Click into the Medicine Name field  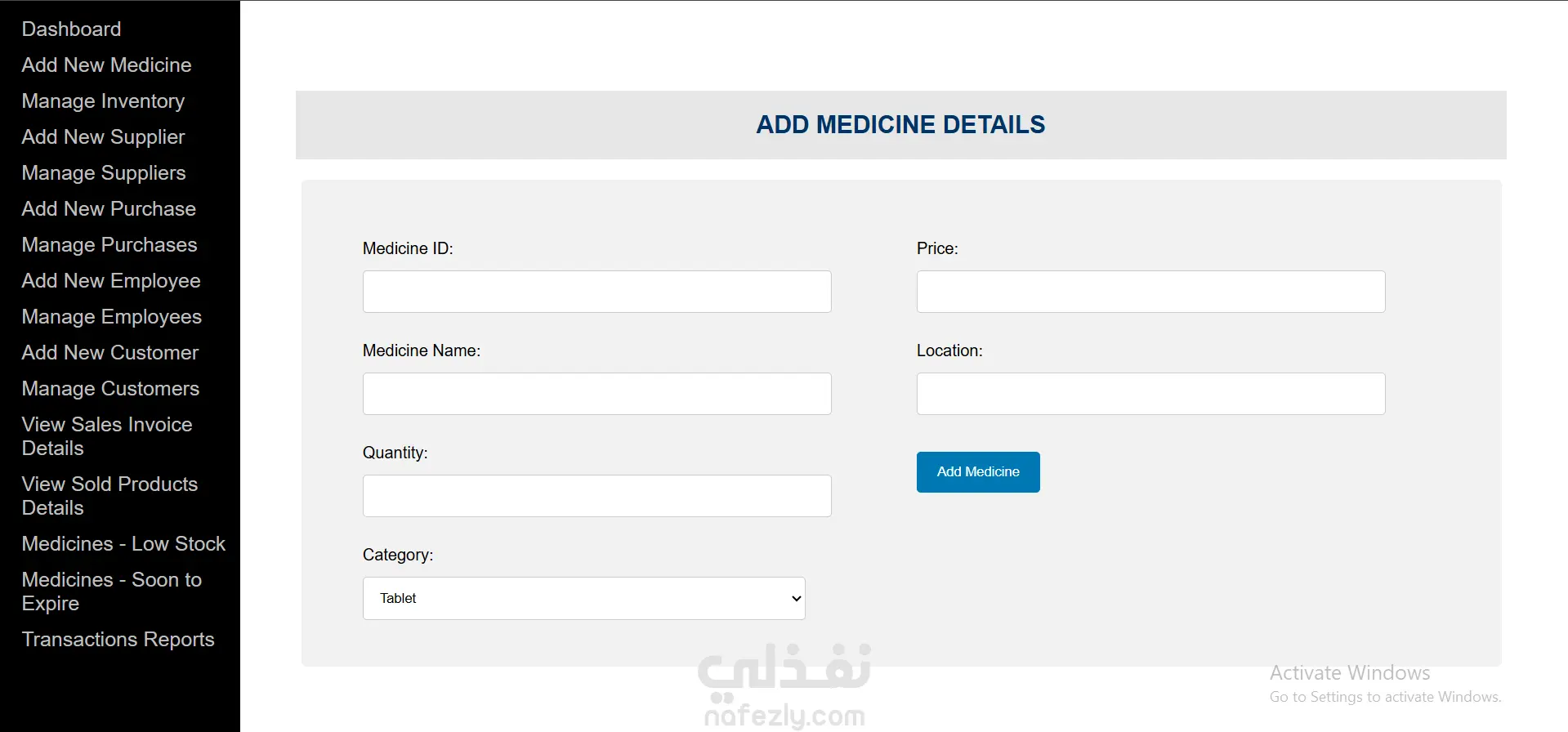coord(597,394)
